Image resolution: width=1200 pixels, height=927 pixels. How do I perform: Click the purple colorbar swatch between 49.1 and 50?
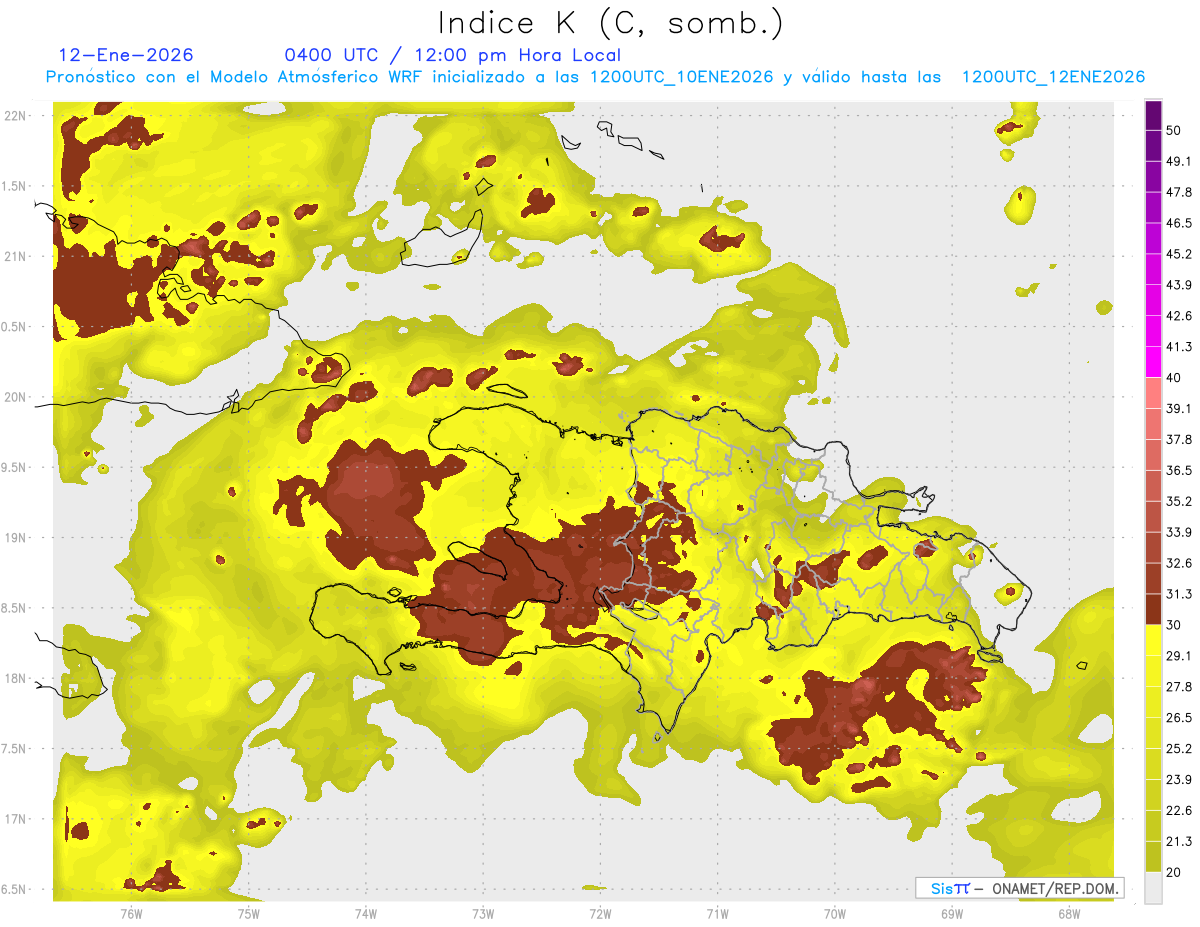[1153, 146]
